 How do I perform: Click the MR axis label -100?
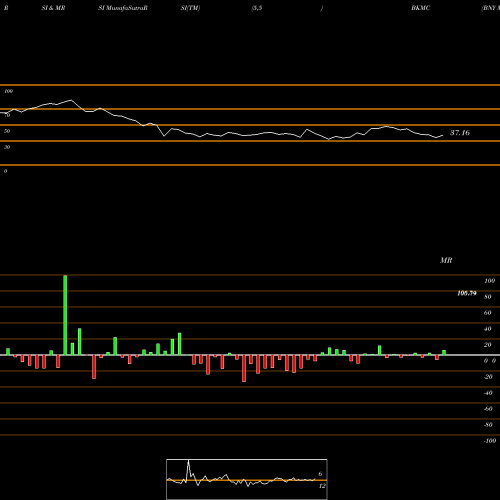pos(490,441)
